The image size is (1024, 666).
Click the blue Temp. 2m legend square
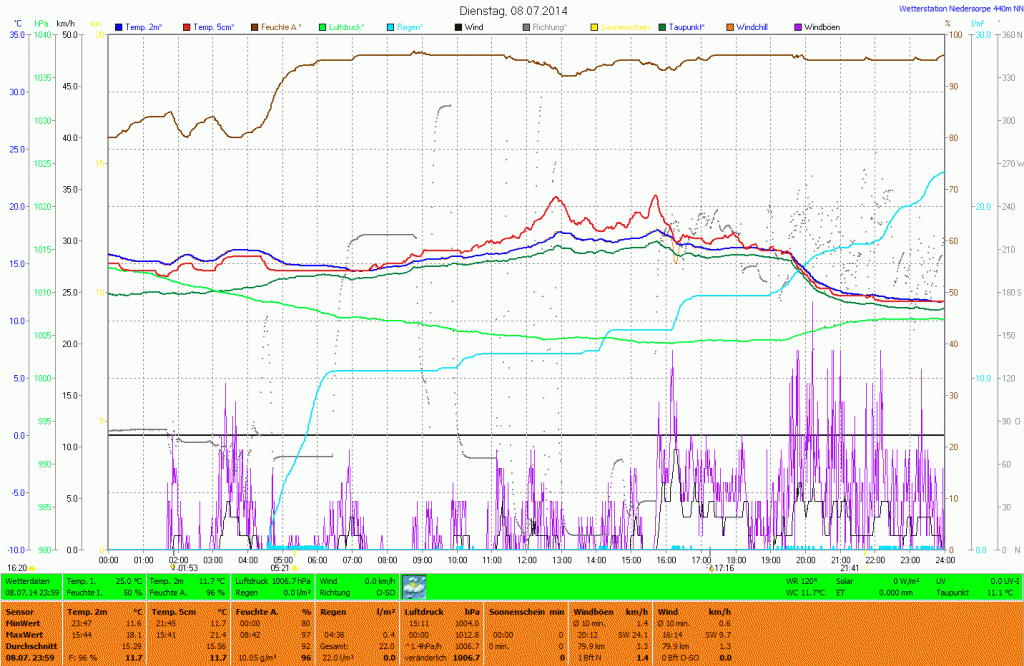tap(120, 26)
